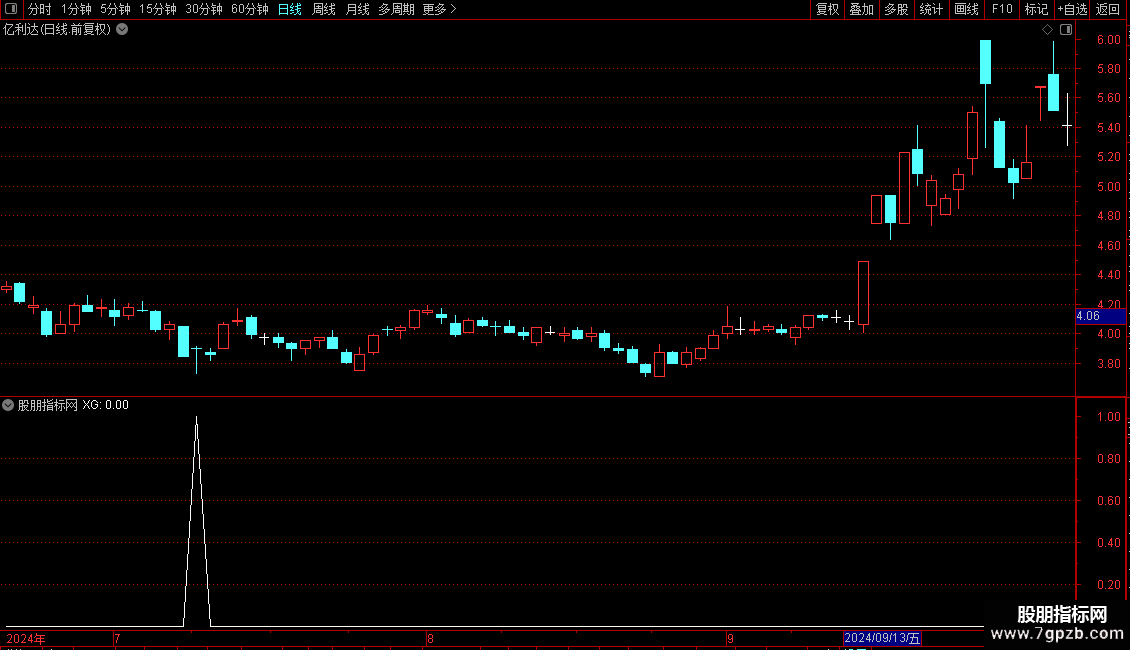Select the 60分钟 period
The height and width of the screenshot is (650, 1130).
click(x=250, y=9)
